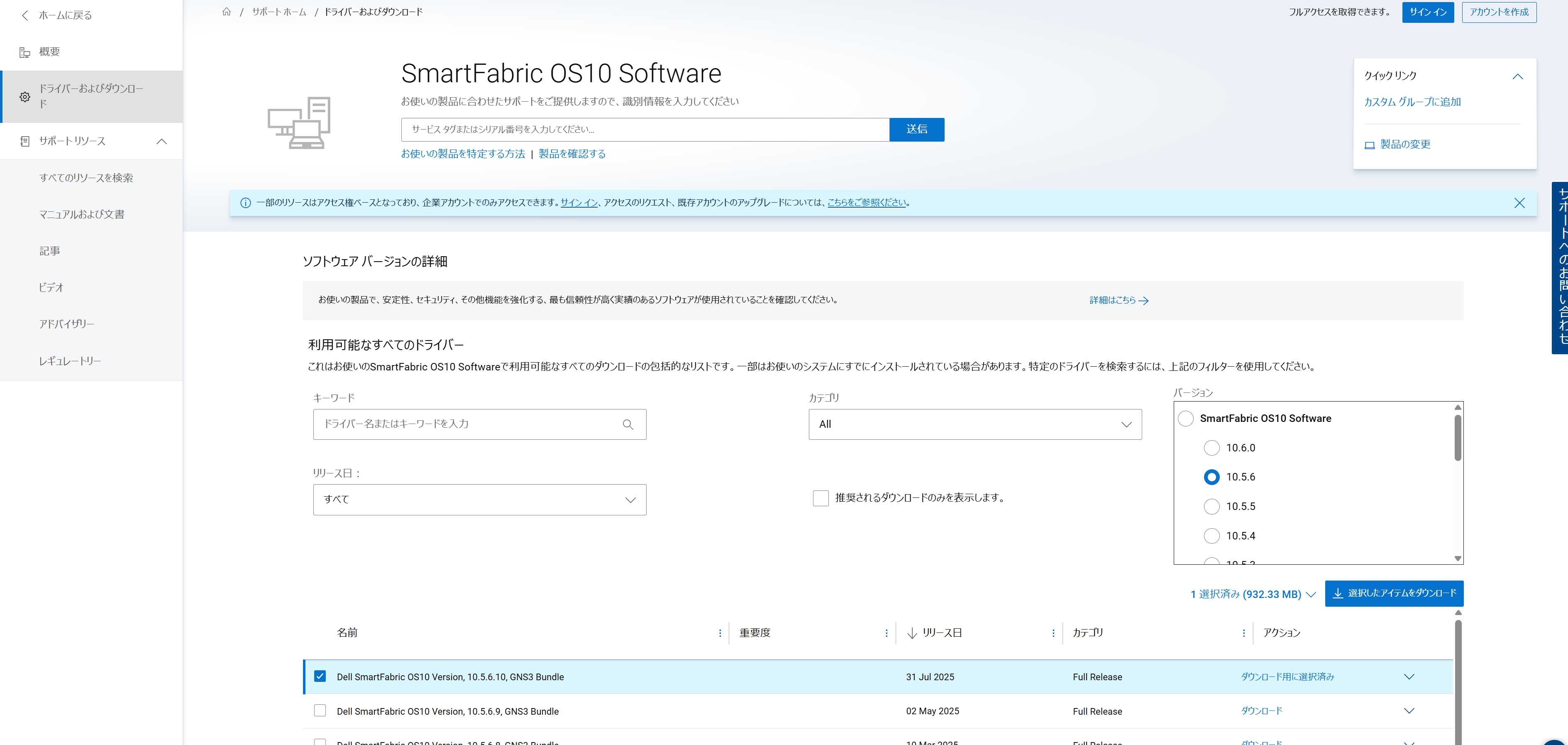Open the リリース日 すべて dropdown
1568x745 pixels.
[479, 500]
